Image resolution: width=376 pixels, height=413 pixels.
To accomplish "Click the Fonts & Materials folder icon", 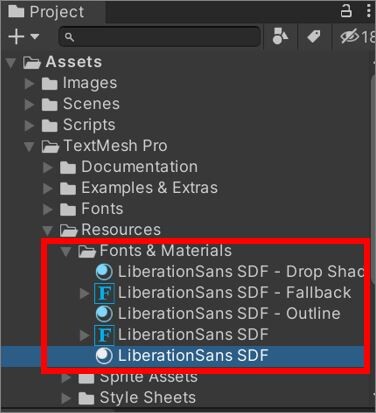I will 87,251.
